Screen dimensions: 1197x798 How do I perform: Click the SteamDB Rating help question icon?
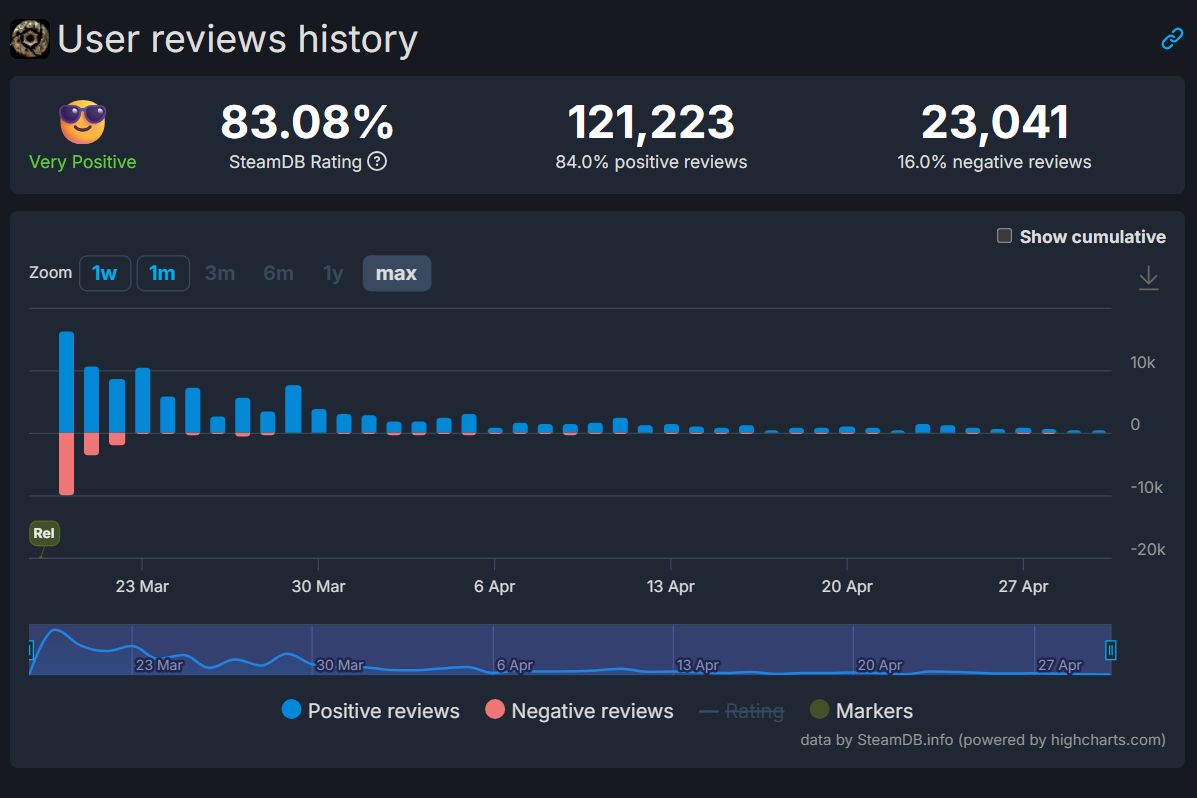point(377,161)
